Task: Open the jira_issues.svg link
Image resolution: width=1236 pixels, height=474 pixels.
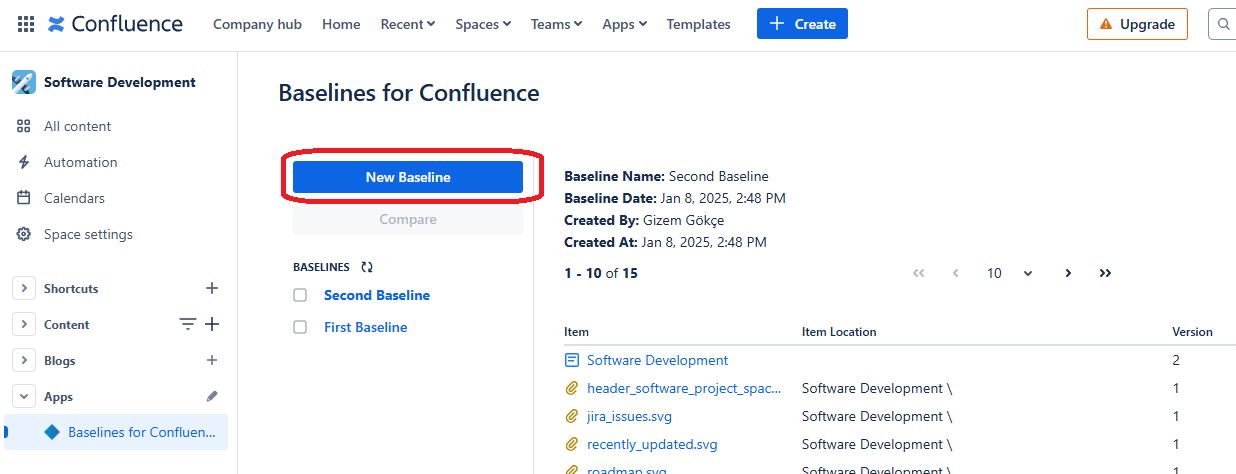Action: (629, 416)
